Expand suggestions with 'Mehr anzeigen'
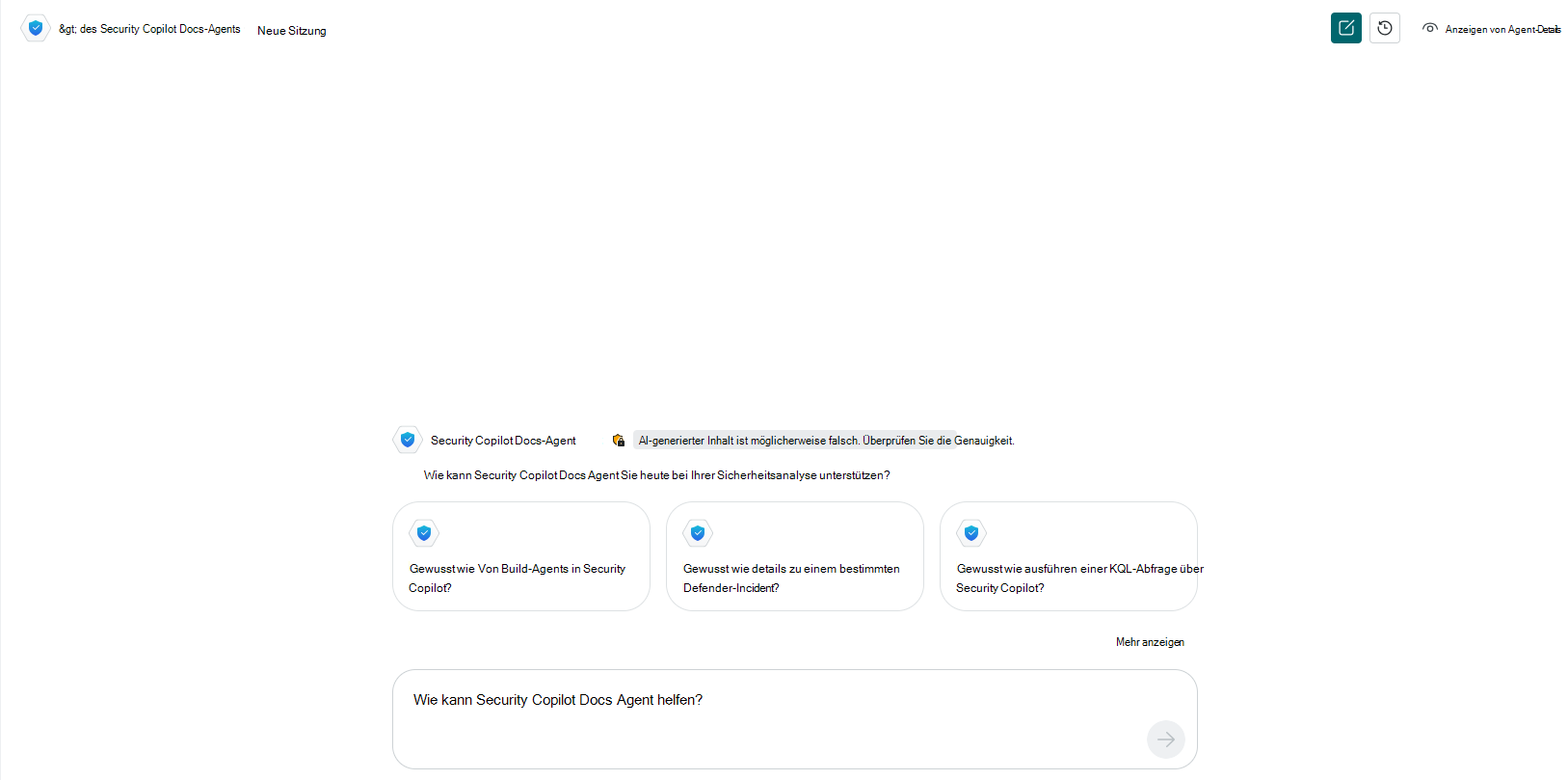 (x=1150, y=642)
